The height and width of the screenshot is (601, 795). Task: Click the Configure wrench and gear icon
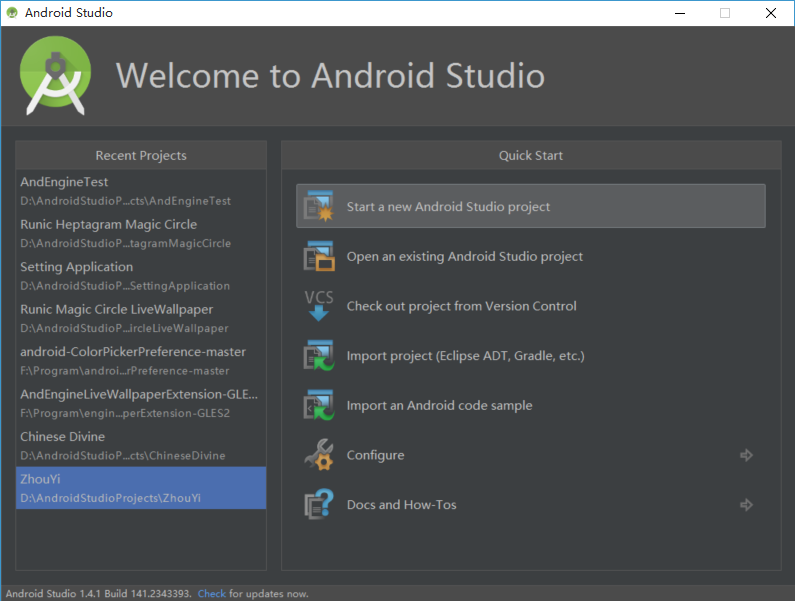click(x=319, y=455)
